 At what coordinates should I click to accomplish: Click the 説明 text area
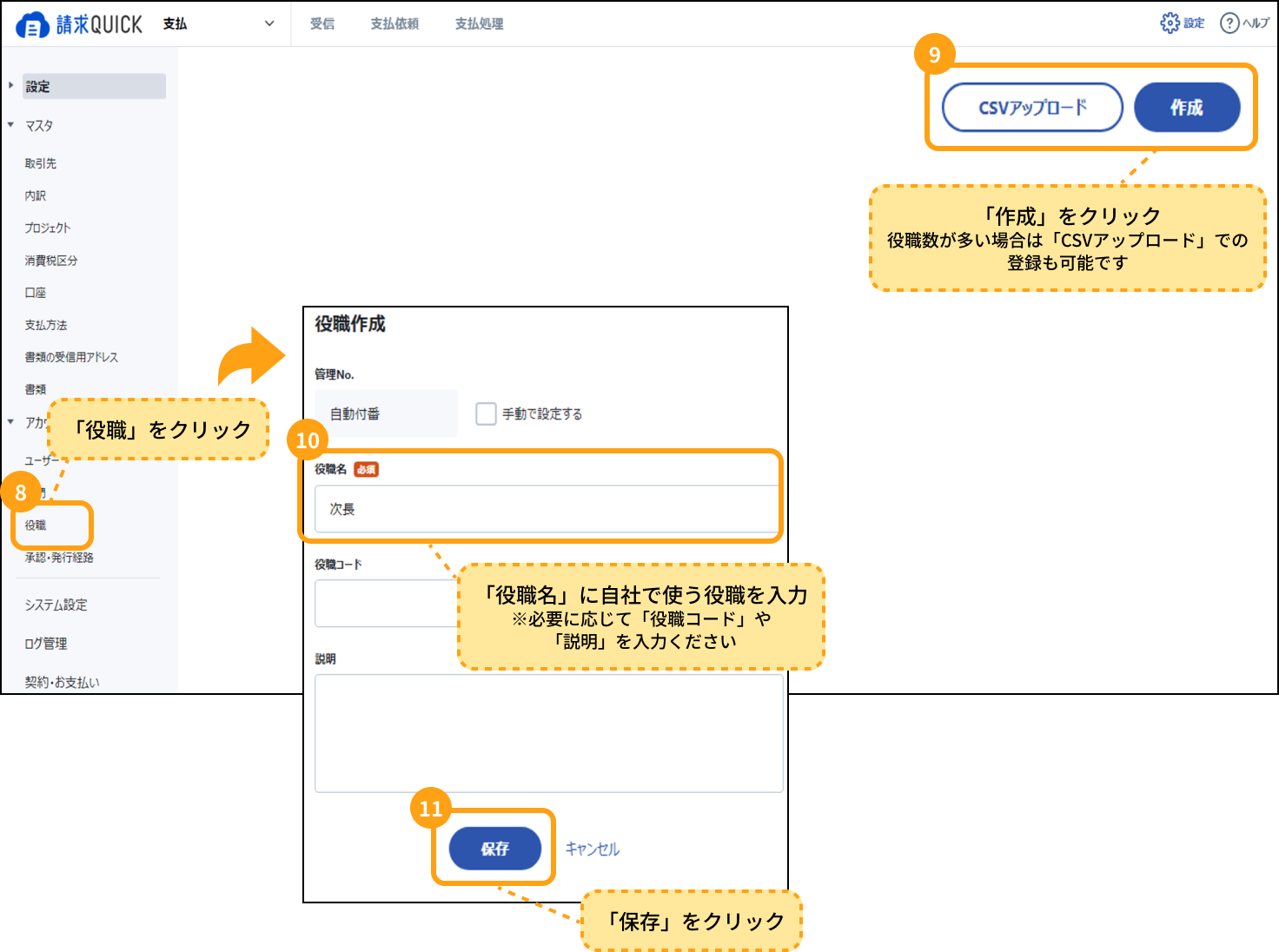(548, 733)
